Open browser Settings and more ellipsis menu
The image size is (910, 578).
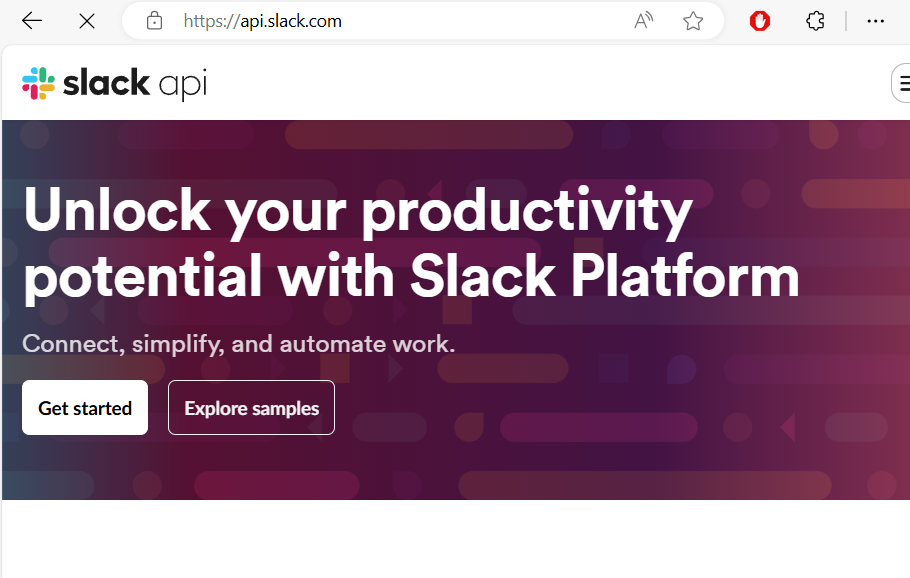tap(875, 21)
